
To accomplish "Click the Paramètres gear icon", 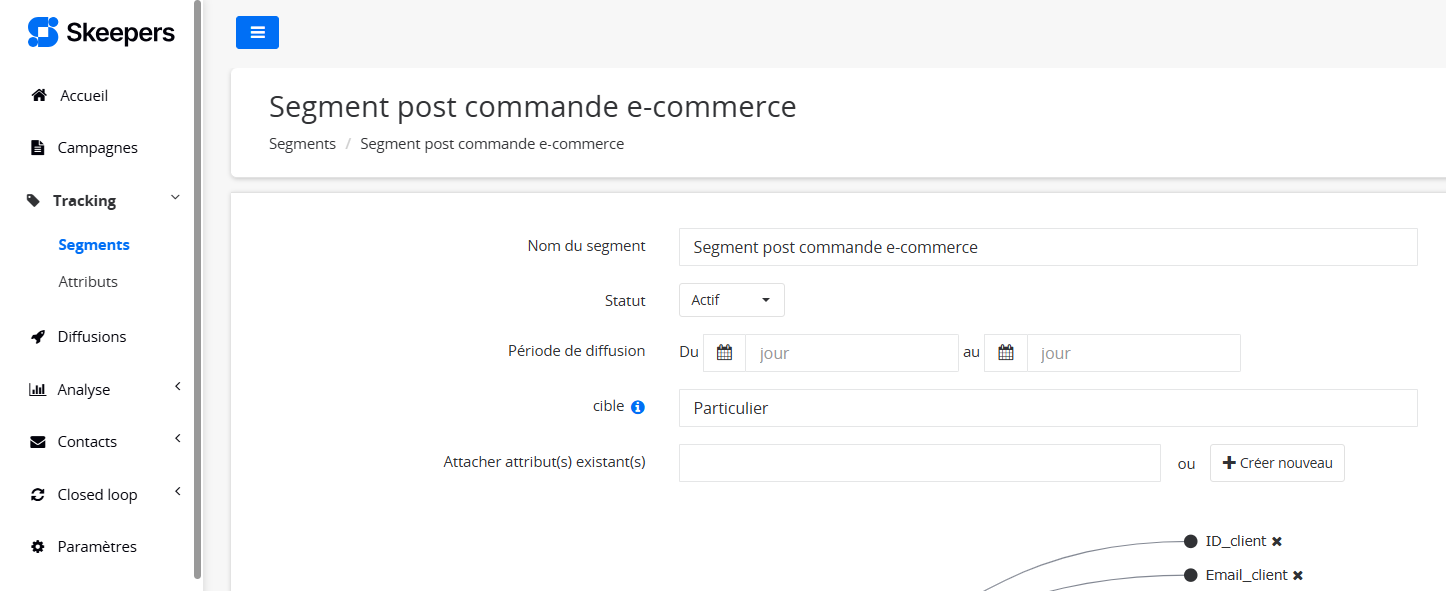I will tap(38, 547).
